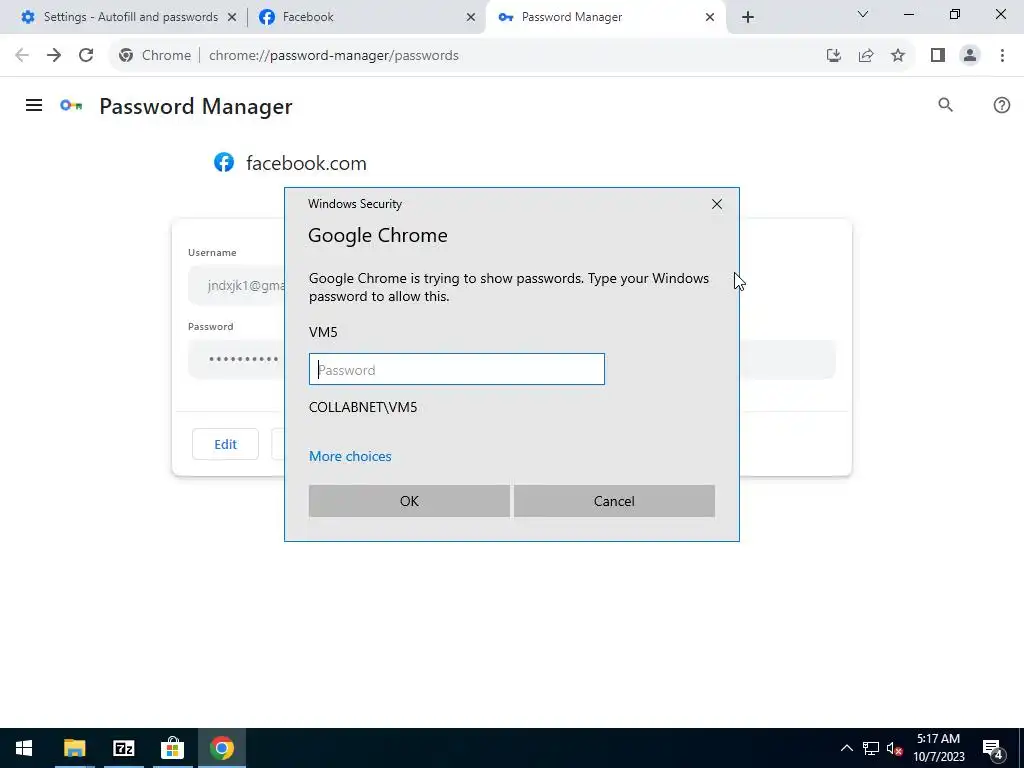Screen dimensions: 1024x768
Task: Click the More choices link
Action: coord(350,456)
